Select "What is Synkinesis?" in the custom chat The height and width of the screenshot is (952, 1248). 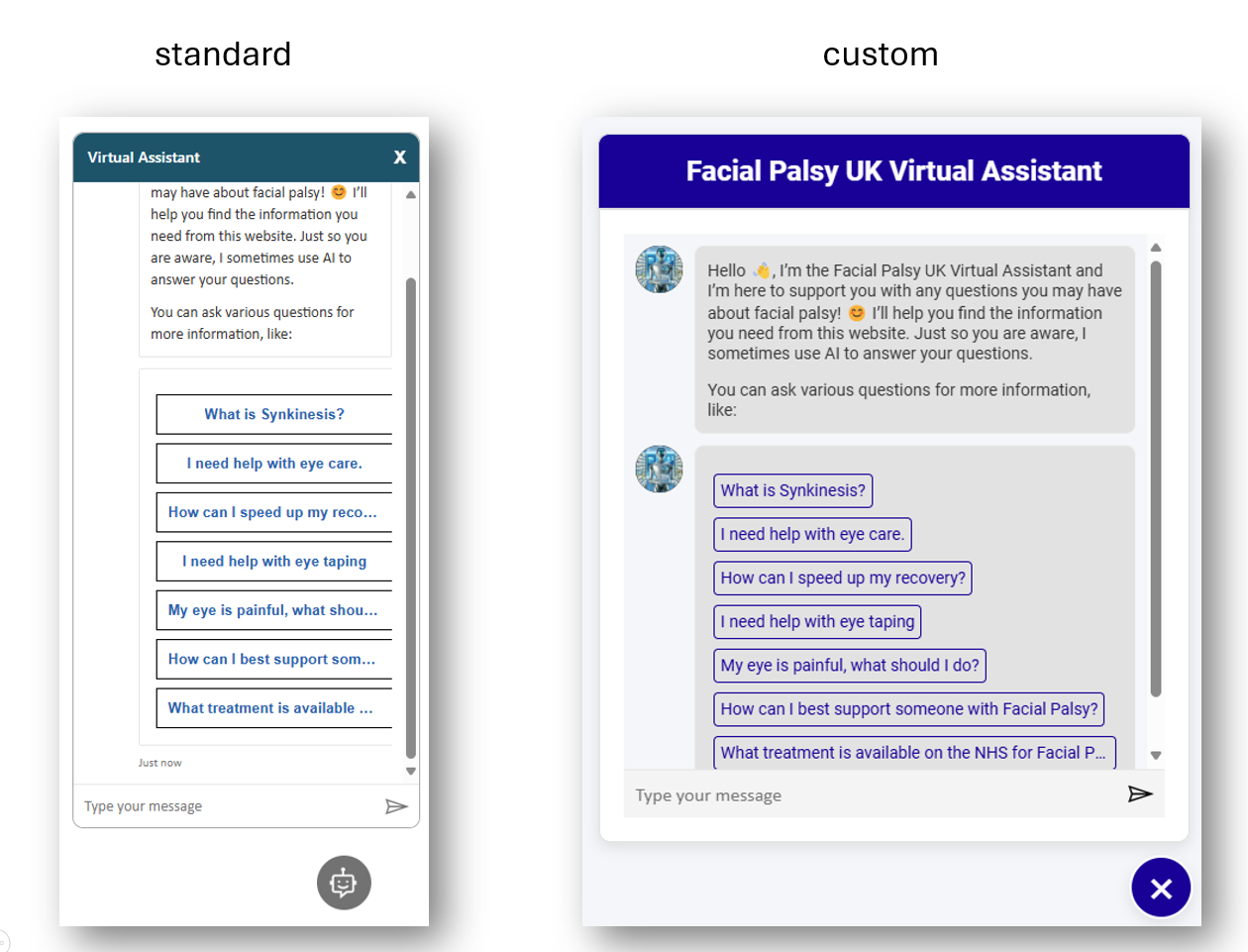(x=792, y=490)
